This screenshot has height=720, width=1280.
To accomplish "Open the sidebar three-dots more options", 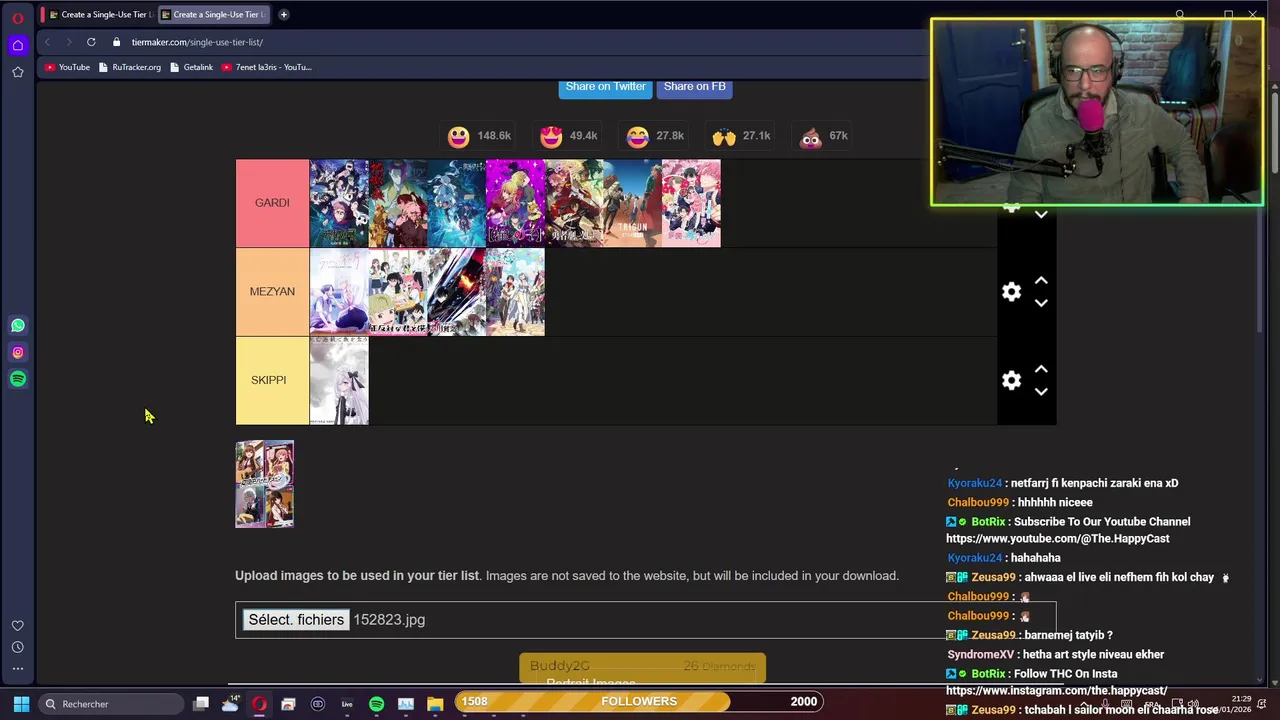I will coord(18,668).
